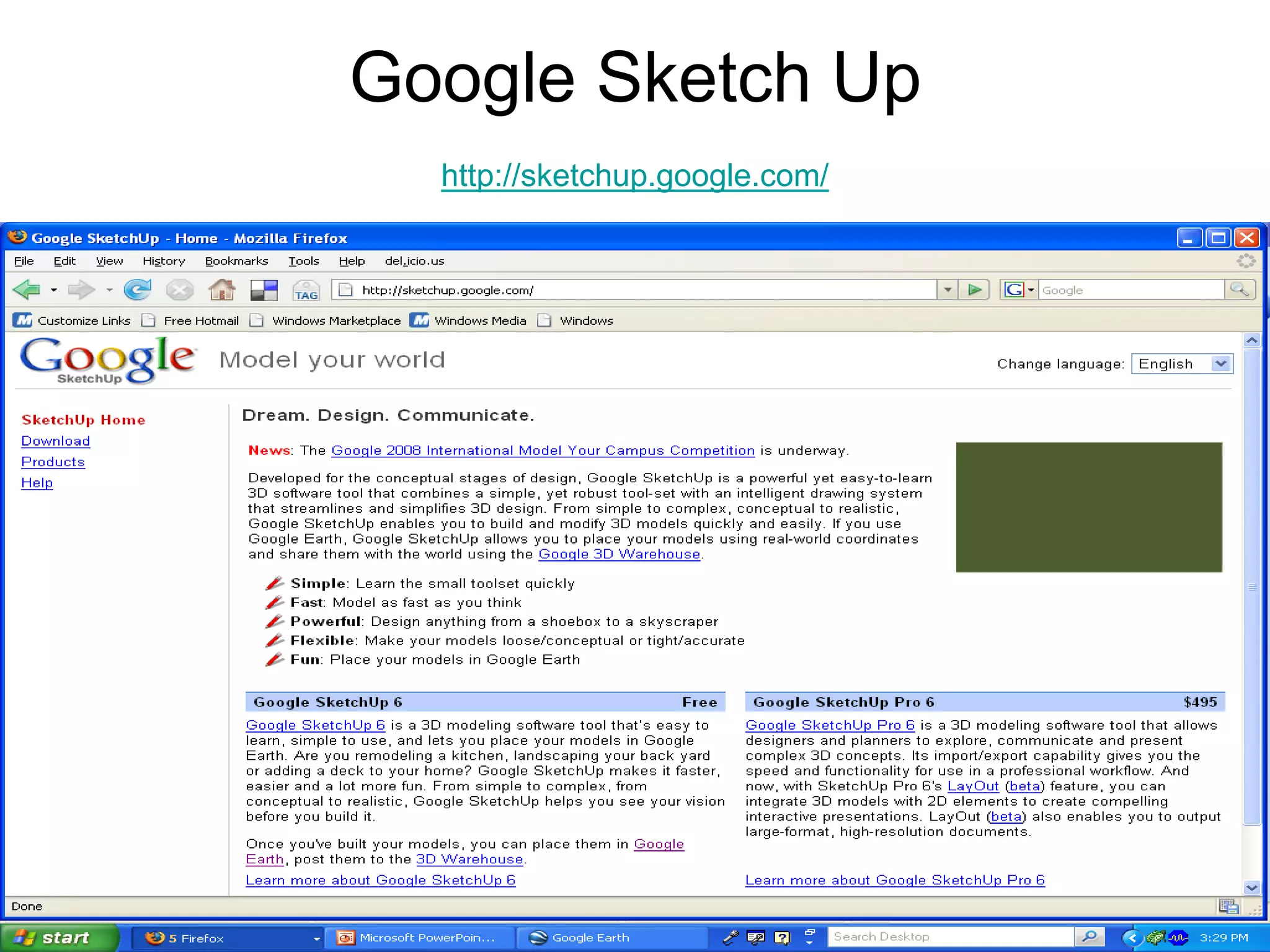
Task: Click Learn more about Google SketchUp Pro 6
Action: [895, 880]
